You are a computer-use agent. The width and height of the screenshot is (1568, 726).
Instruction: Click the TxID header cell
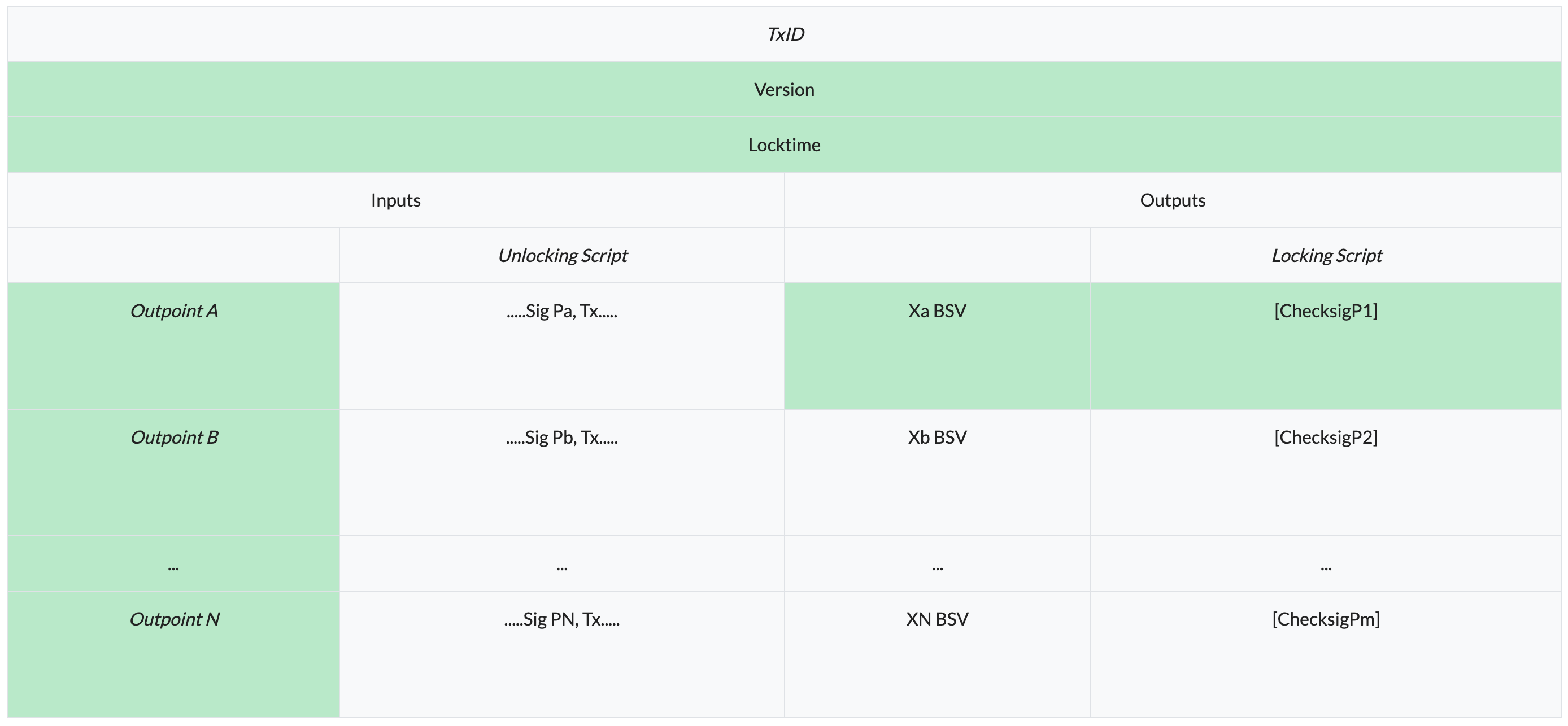coord(785,34)
